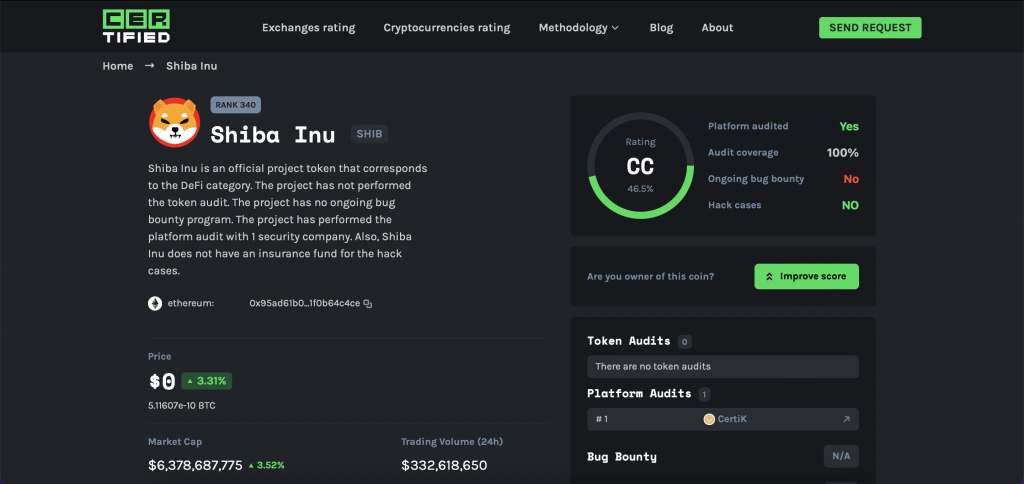Click the SEND REQUEST button

tap(870, 27)
